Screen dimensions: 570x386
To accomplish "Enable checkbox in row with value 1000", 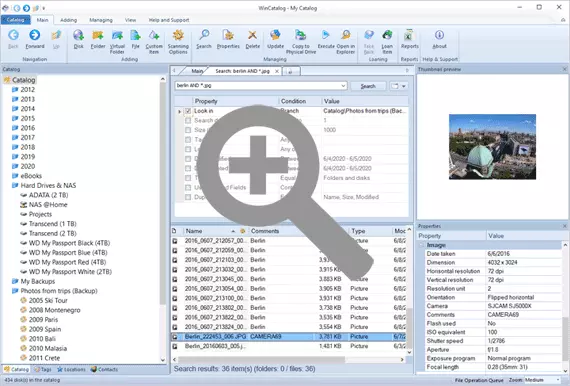I will click(x=188, y=130).
